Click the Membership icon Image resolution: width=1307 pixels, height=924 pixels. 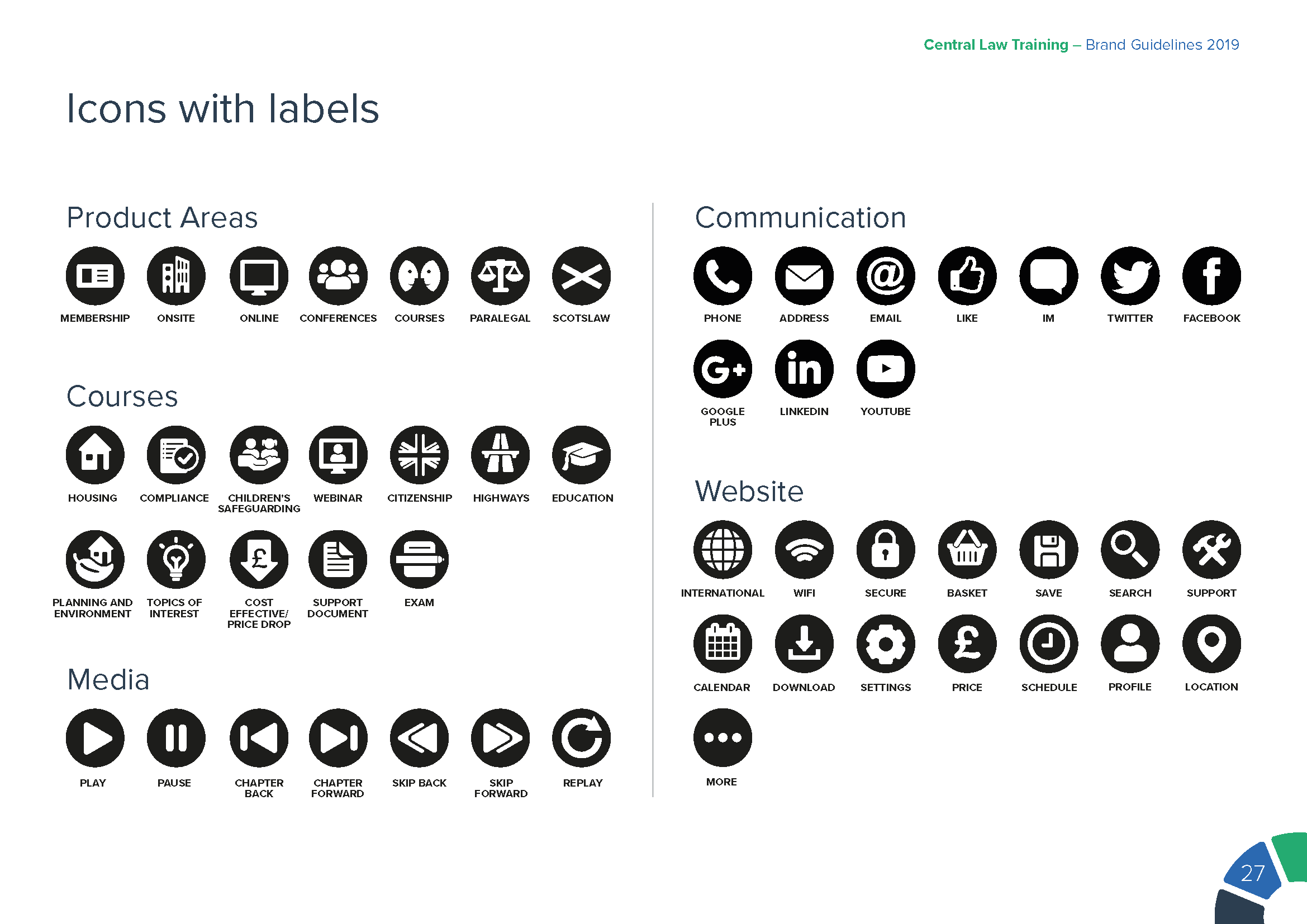click(95, 276)
